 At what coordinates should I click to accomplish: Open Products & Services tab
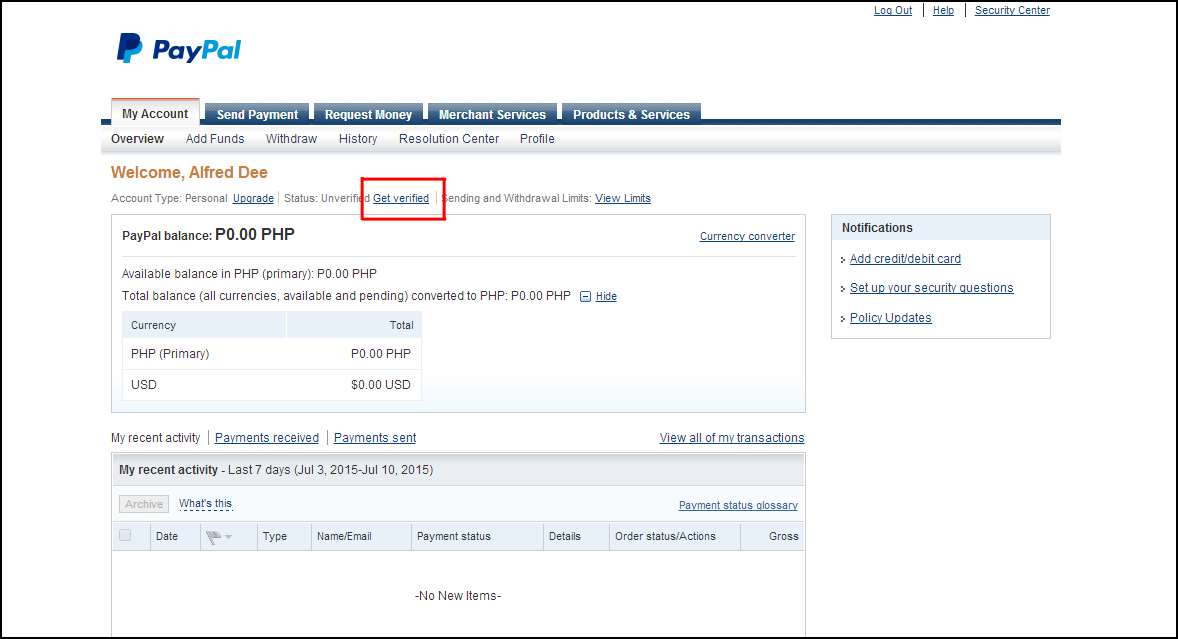pos(631,114)
